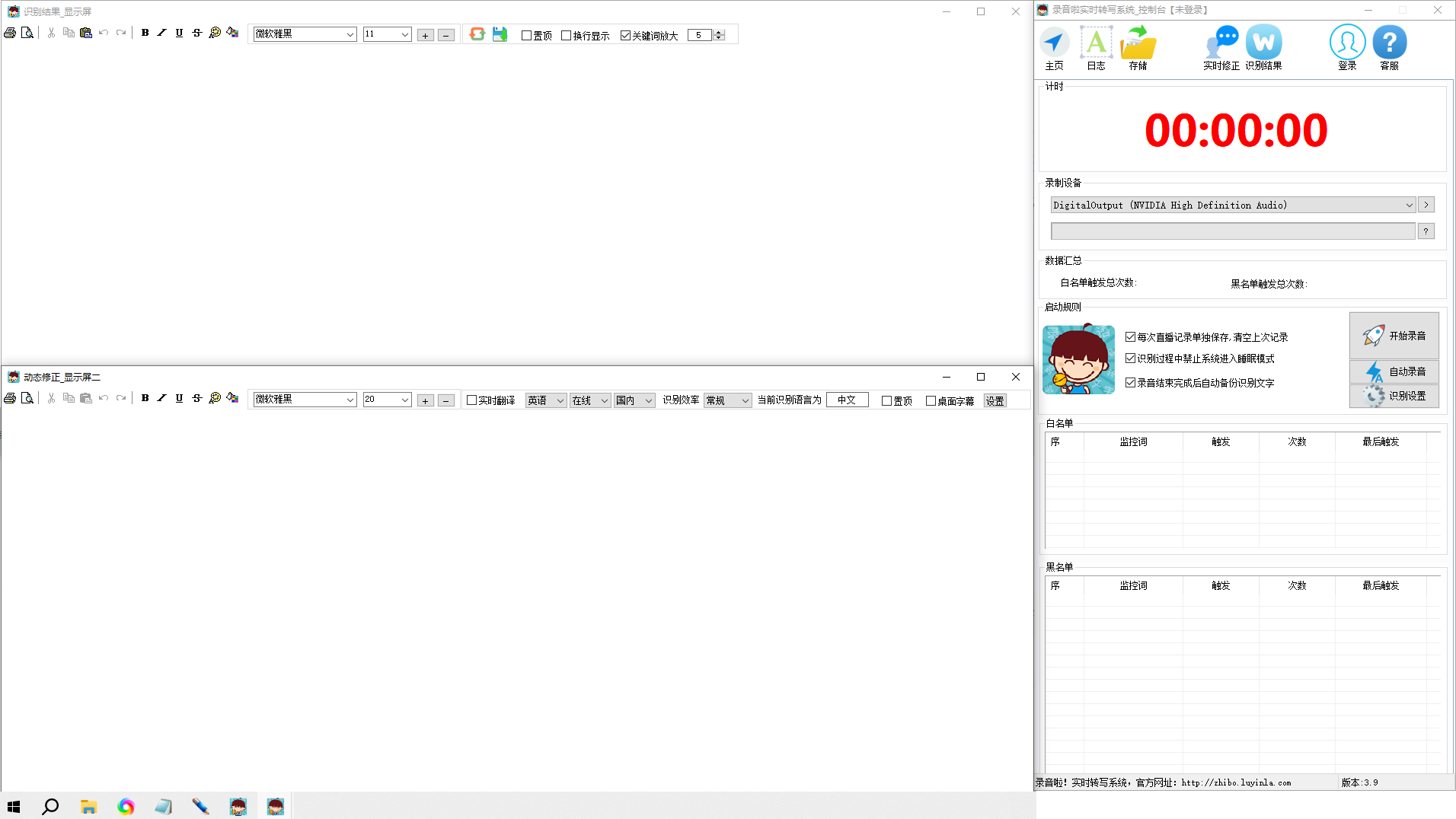
Task: Click 开始录音 start recording button
Action: 1394,336
